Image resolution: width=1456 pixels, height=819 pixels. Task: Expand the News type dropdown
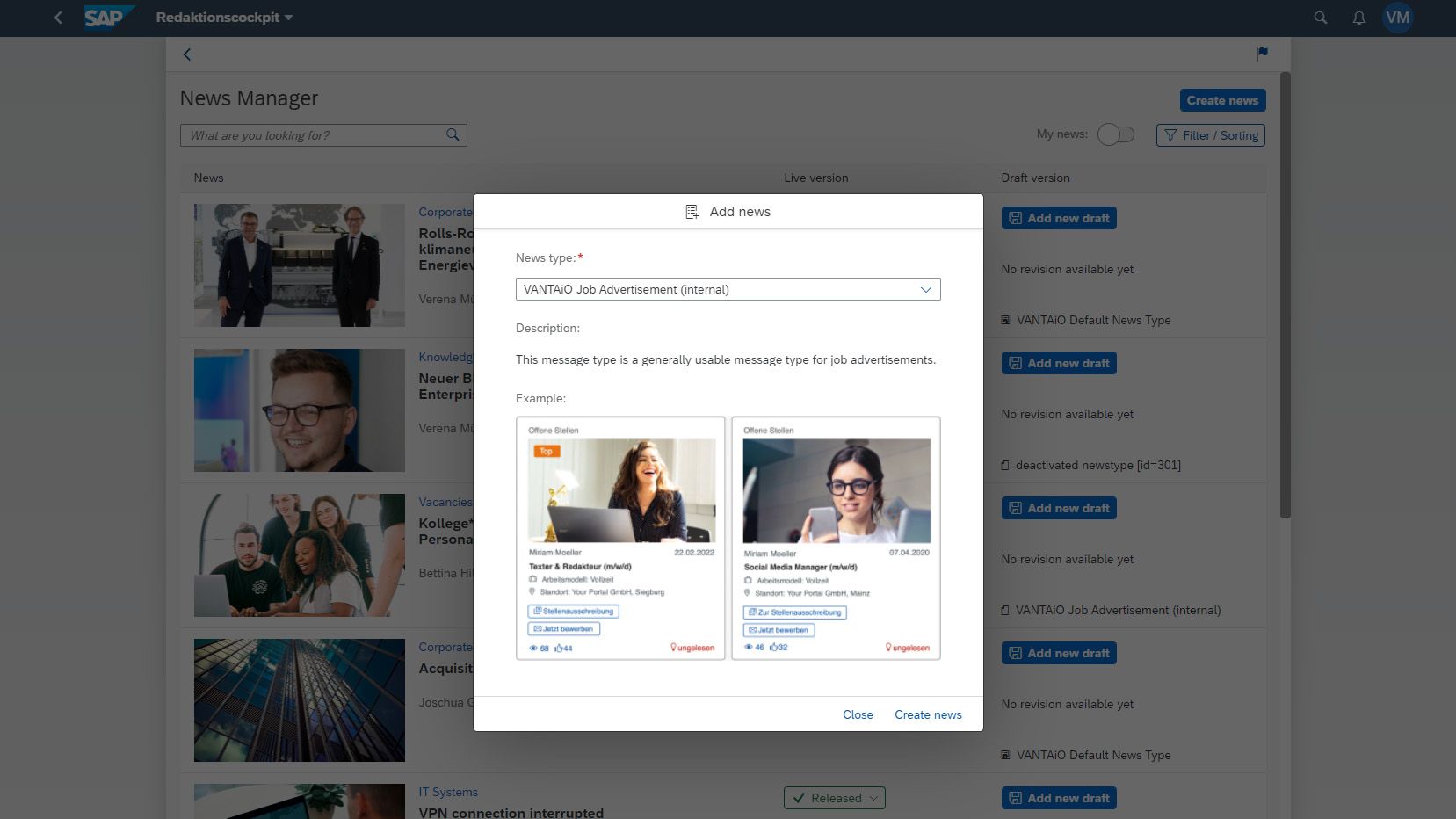[x=925, y=289]
